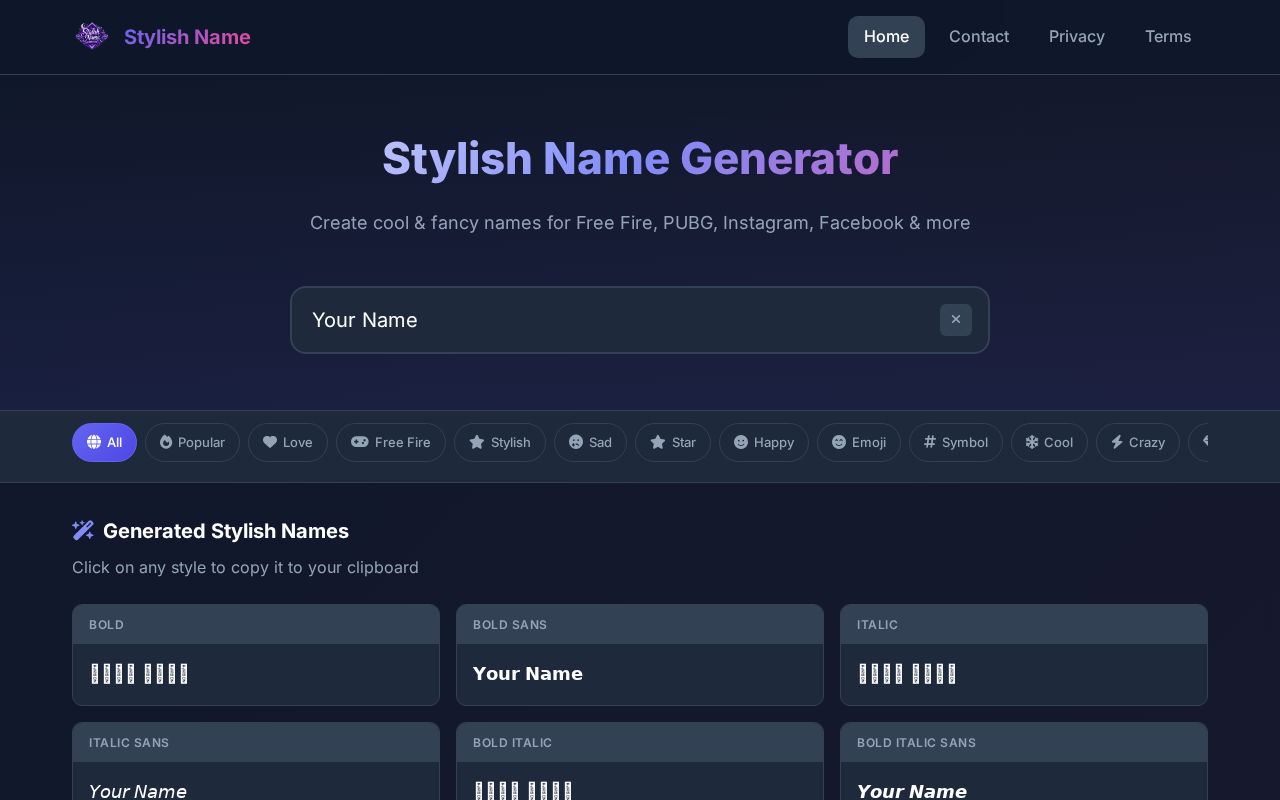The image size is (1280, 800).
Task: Copy the Bold Sans style name
Action: pos(640,655)
